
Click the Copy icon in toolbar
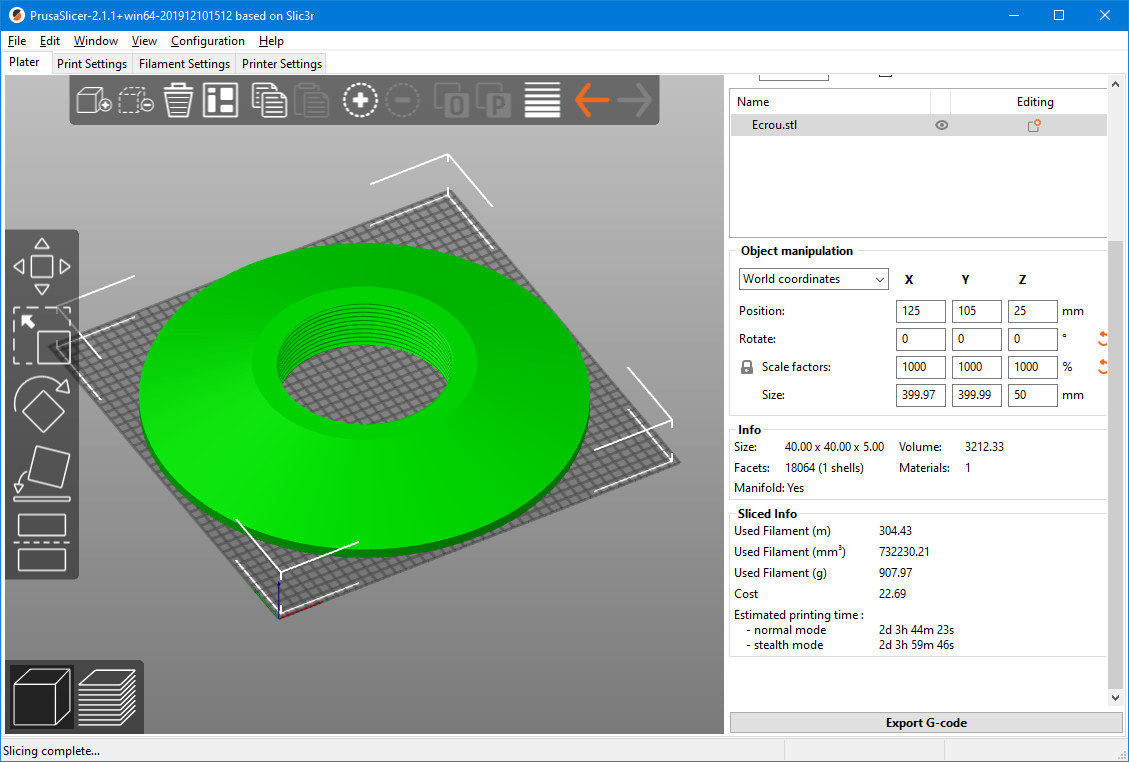[x=268, y=100]
